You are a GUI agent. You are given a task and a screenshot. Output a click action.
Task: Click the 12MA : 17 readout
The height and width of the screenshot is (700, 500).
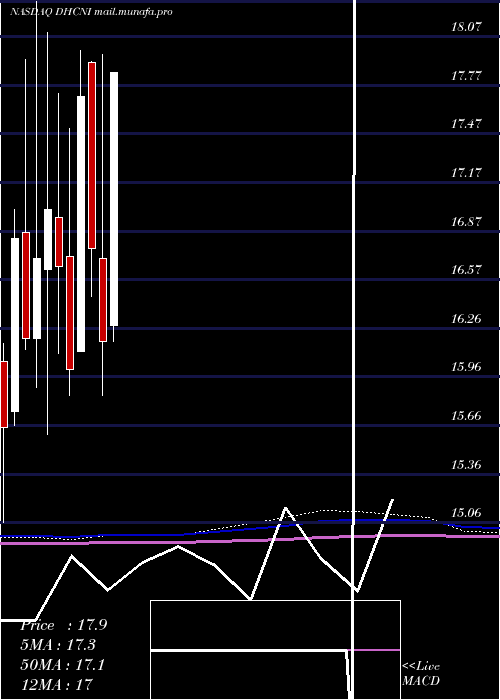(56, 683)
